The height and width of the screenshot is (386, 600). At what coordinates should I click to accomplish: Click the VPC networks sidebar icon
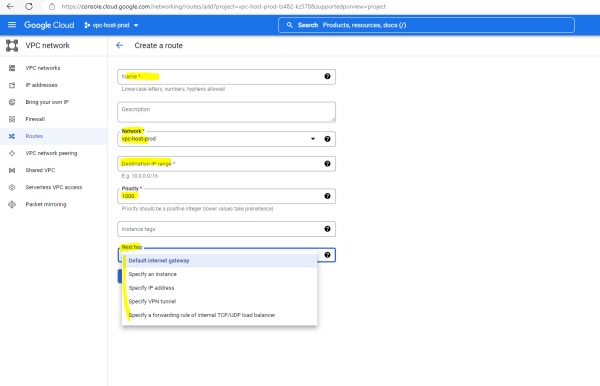[12, 68]
